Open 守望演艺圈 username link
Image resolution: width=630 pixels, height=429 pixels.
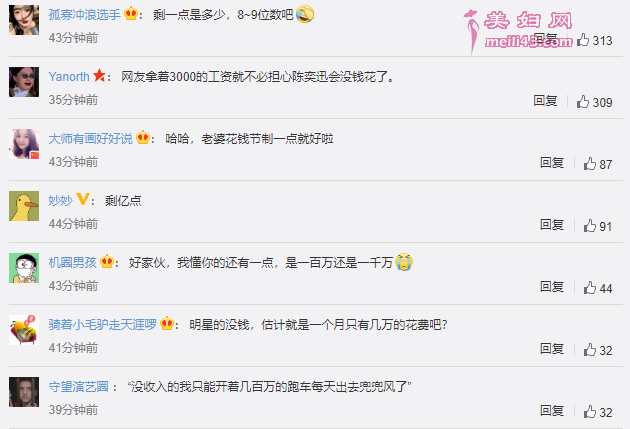pos(78,386)
